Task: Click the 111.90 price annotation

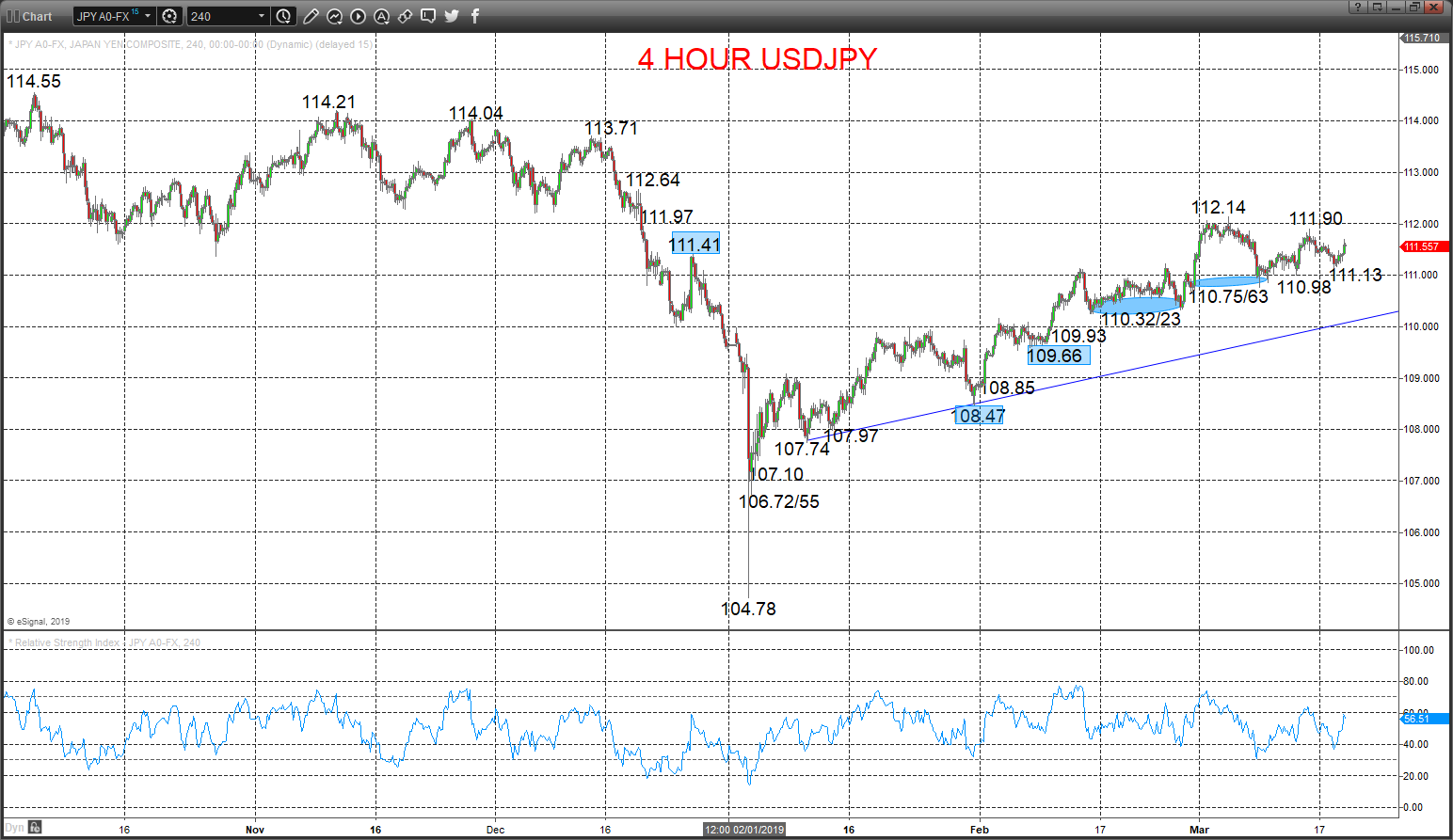Action: tap(1316, 218)
